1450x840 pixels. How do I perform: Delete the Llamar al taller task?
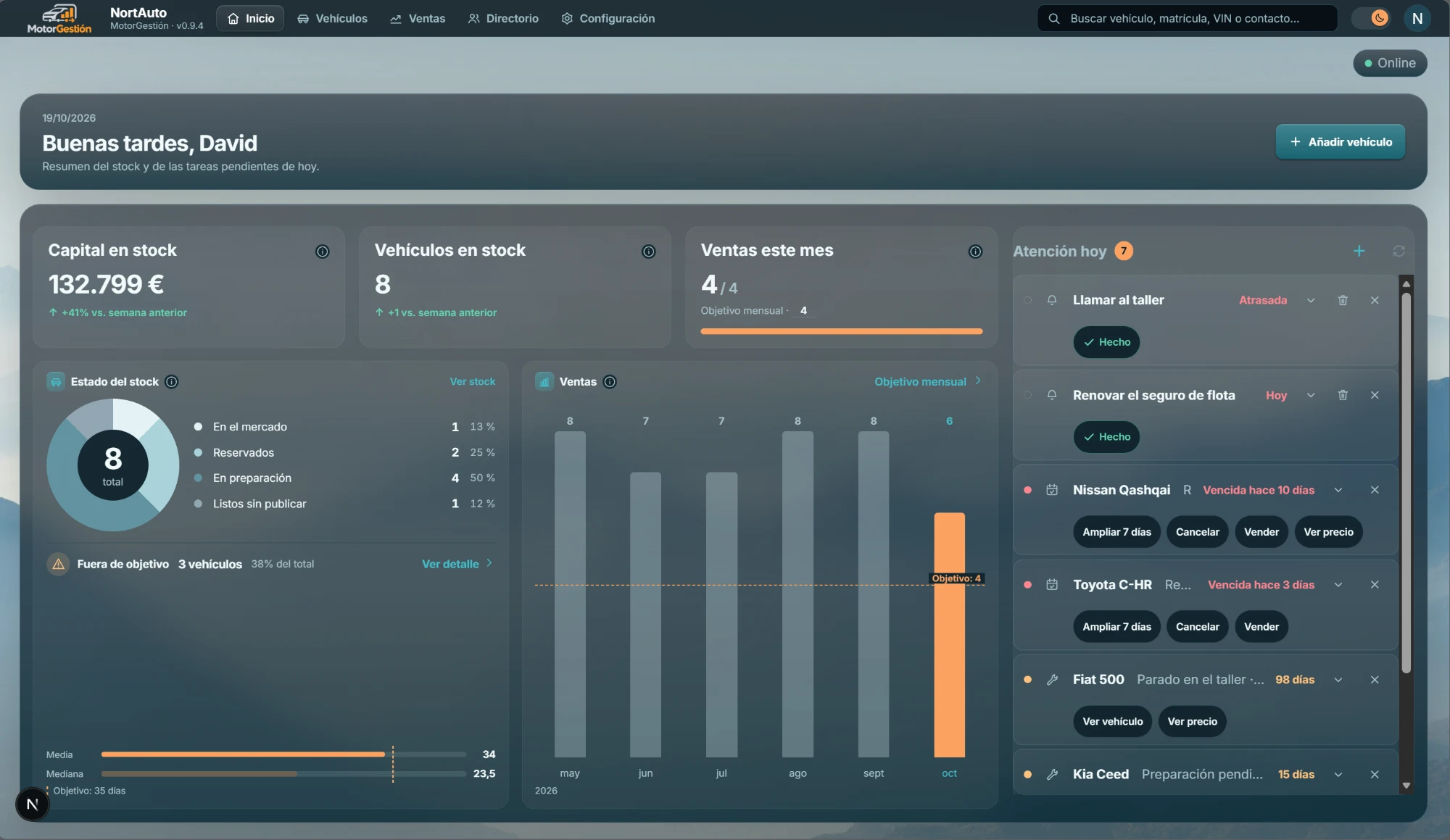point(1343,300)
